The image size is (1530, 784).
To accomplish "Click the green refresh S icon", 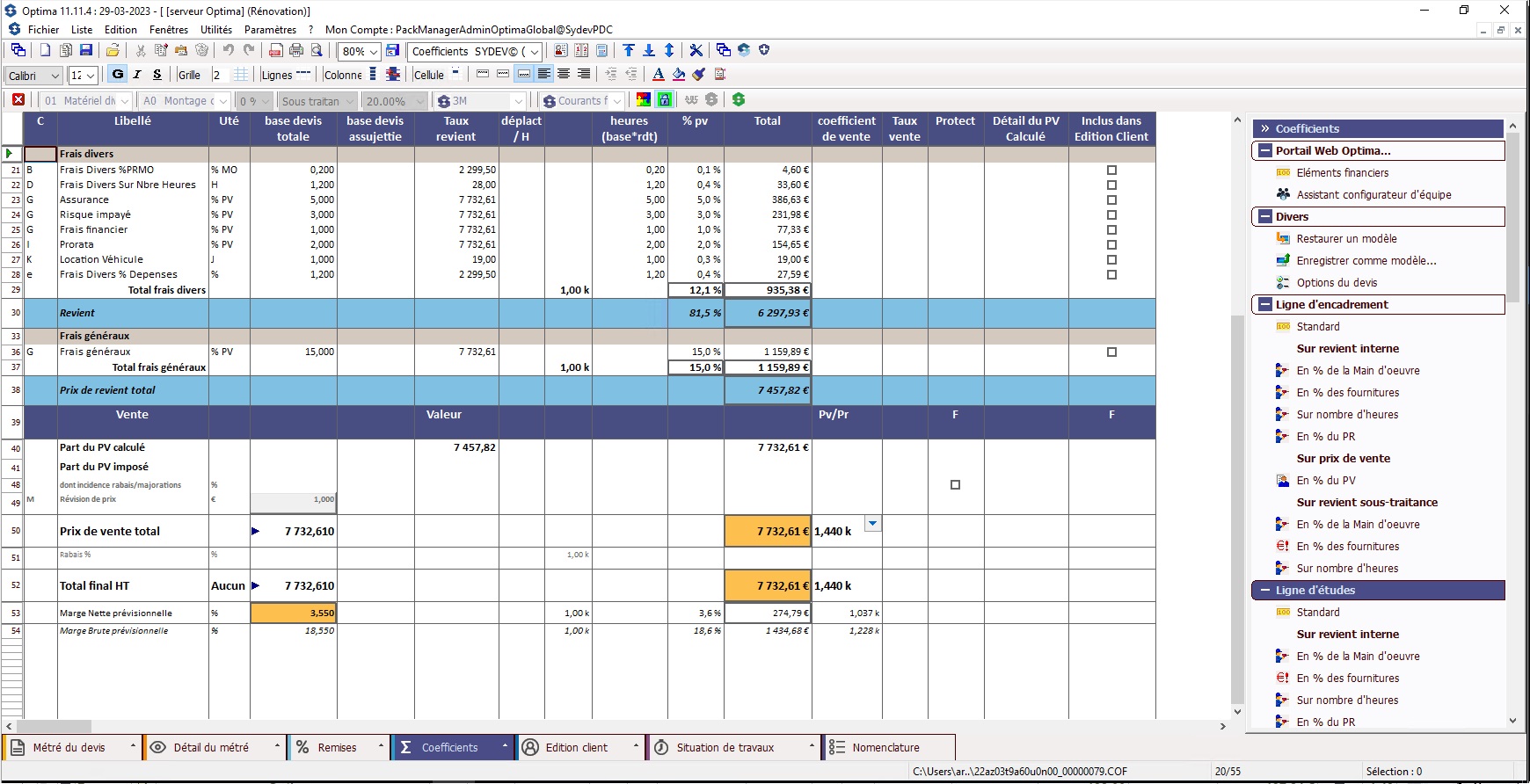I will tap(739, 100).
